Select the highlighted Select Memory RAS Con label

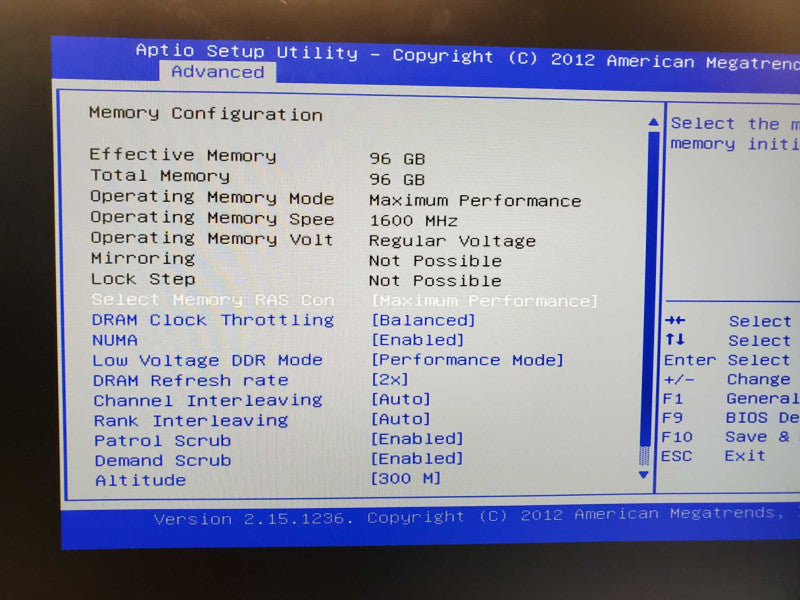pyautogui.click(x=213, y=300)
